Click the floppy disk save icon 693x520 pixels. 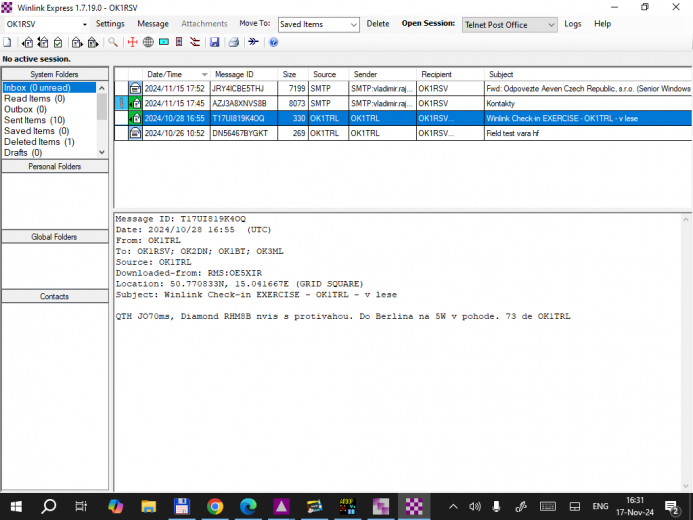[214, 42]
